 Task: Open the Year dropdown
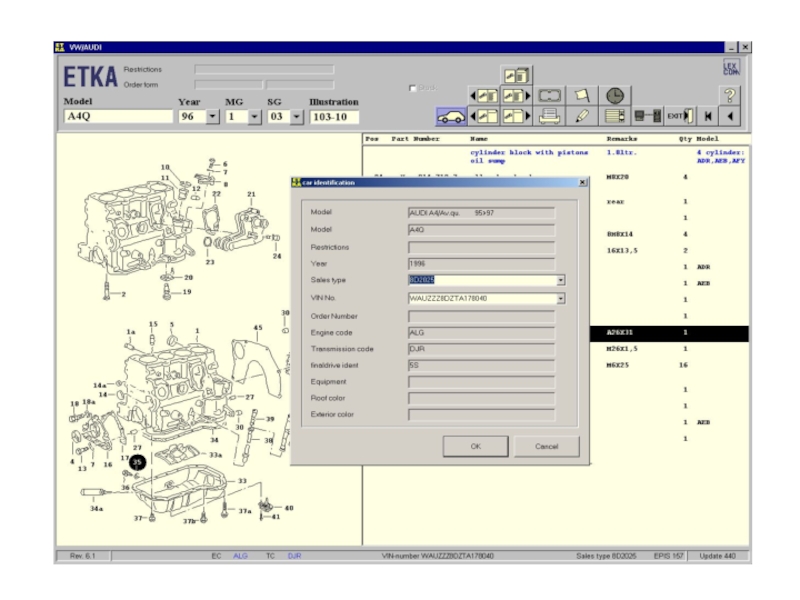[213, 117]
